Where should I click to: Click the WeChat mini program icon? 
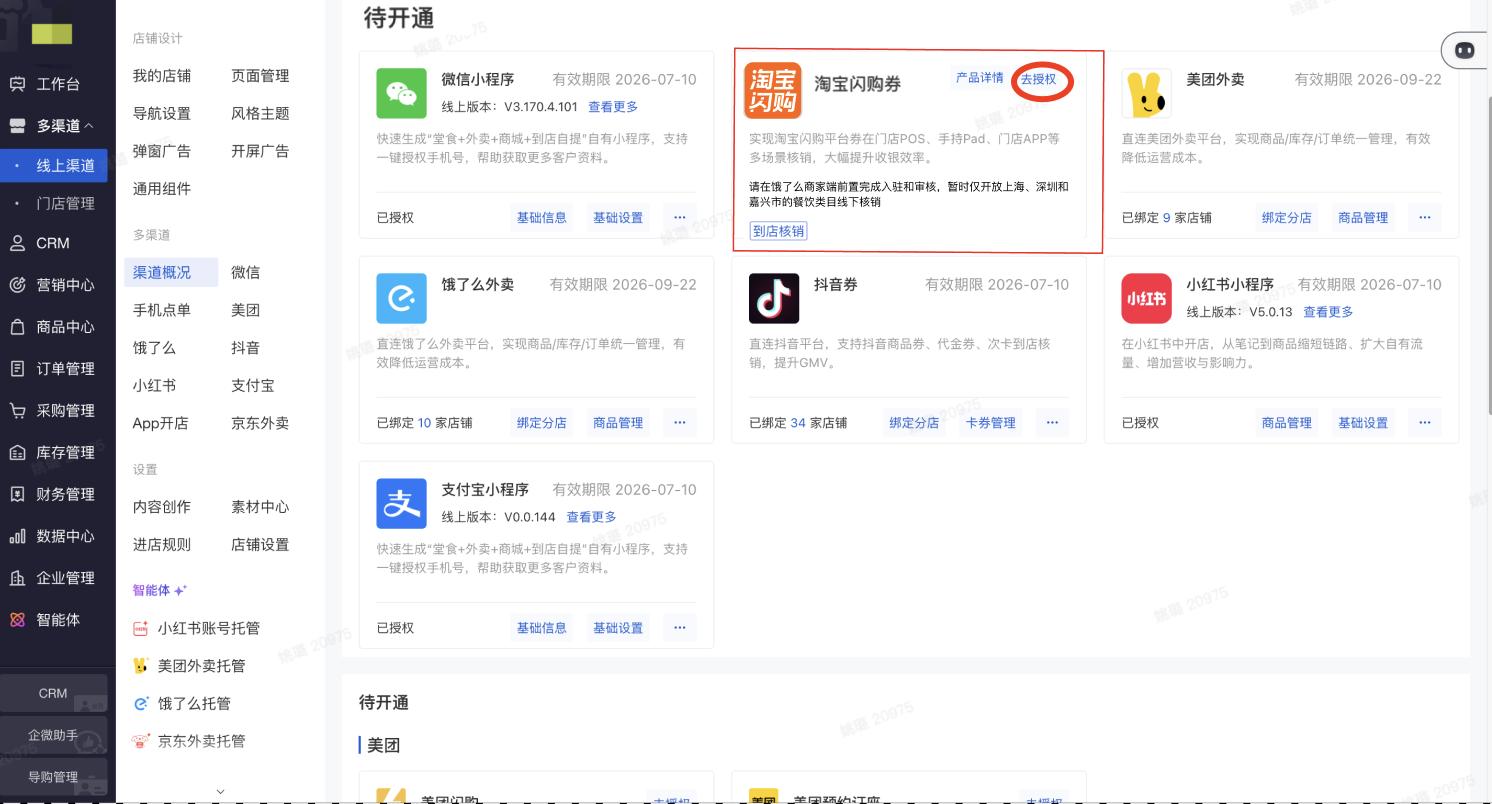pos(402,93)
